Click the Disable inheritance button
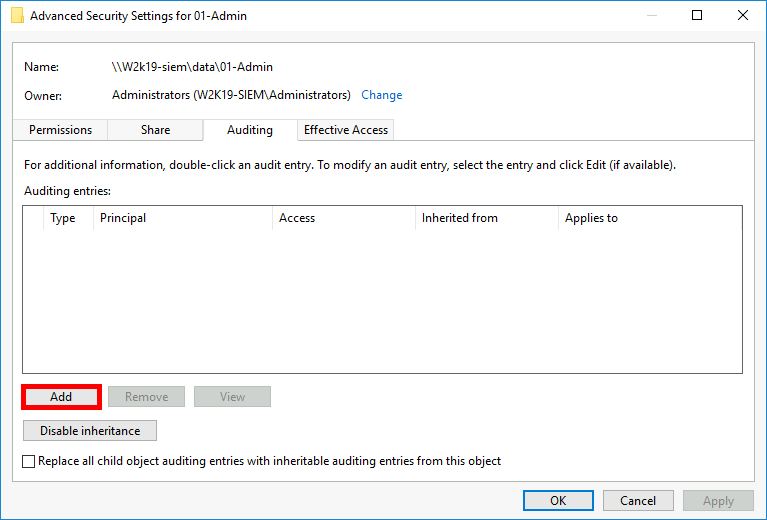Viewport: 767px width, 520px height. pyautogui.click(x=90, y=430)
